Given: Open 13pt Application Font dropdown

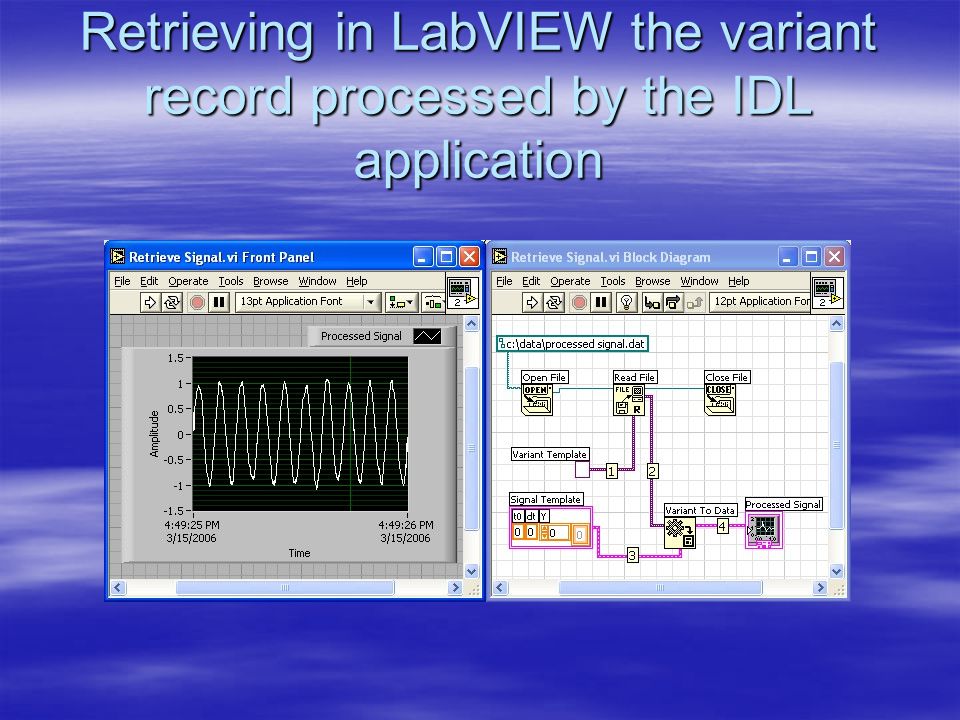Looking at the screenshot, I should click(x=307, y=301).
